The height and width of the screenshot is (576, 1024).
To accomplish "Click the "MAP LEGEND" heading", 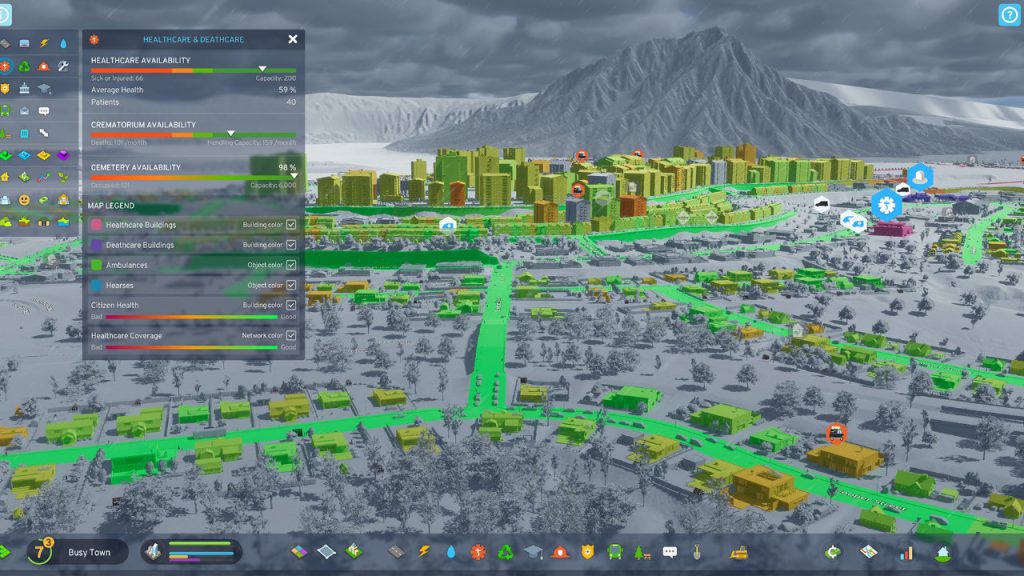I will [111, 206].
